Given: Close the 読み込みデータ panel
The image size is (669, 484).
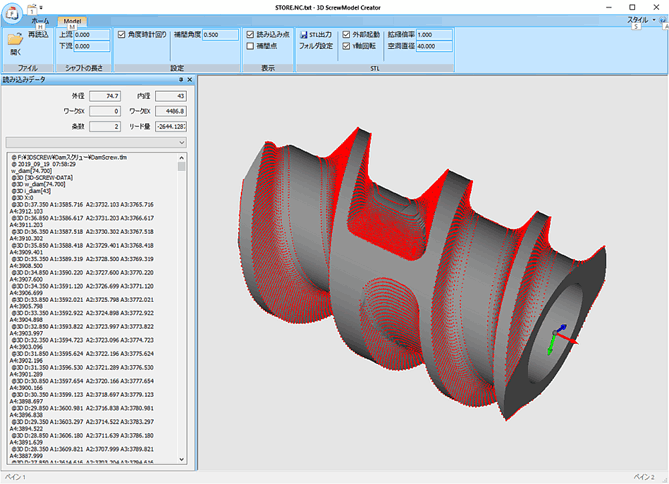Looking at the screenshot, I should click(189, 78).
